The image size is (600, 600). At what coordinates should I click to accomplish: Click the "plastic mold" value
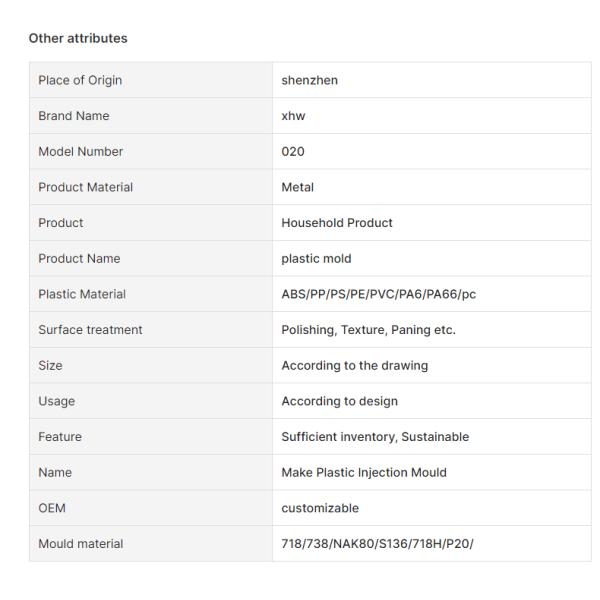[x=316, y=258]
